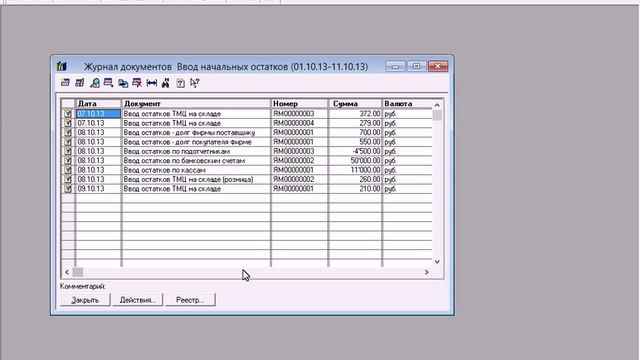The width and height of the screenshot is (640, 360).
Task: Click the sum value 210.00
Action: tap(370, 189)
